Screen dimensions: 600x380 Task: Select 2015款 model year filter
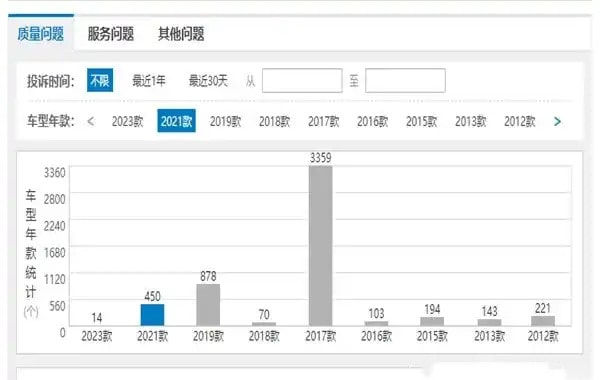pyautogui.click(x=421, y=122)
